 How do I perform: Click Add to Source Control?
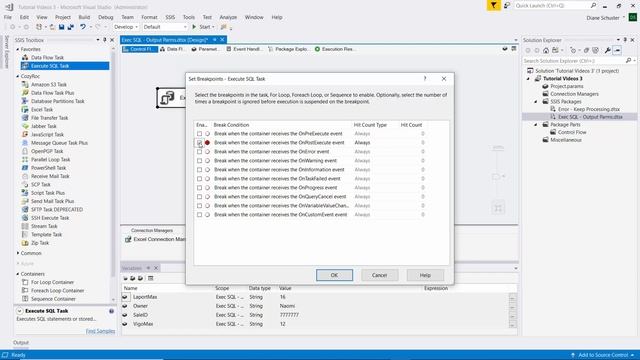point(603,355)
